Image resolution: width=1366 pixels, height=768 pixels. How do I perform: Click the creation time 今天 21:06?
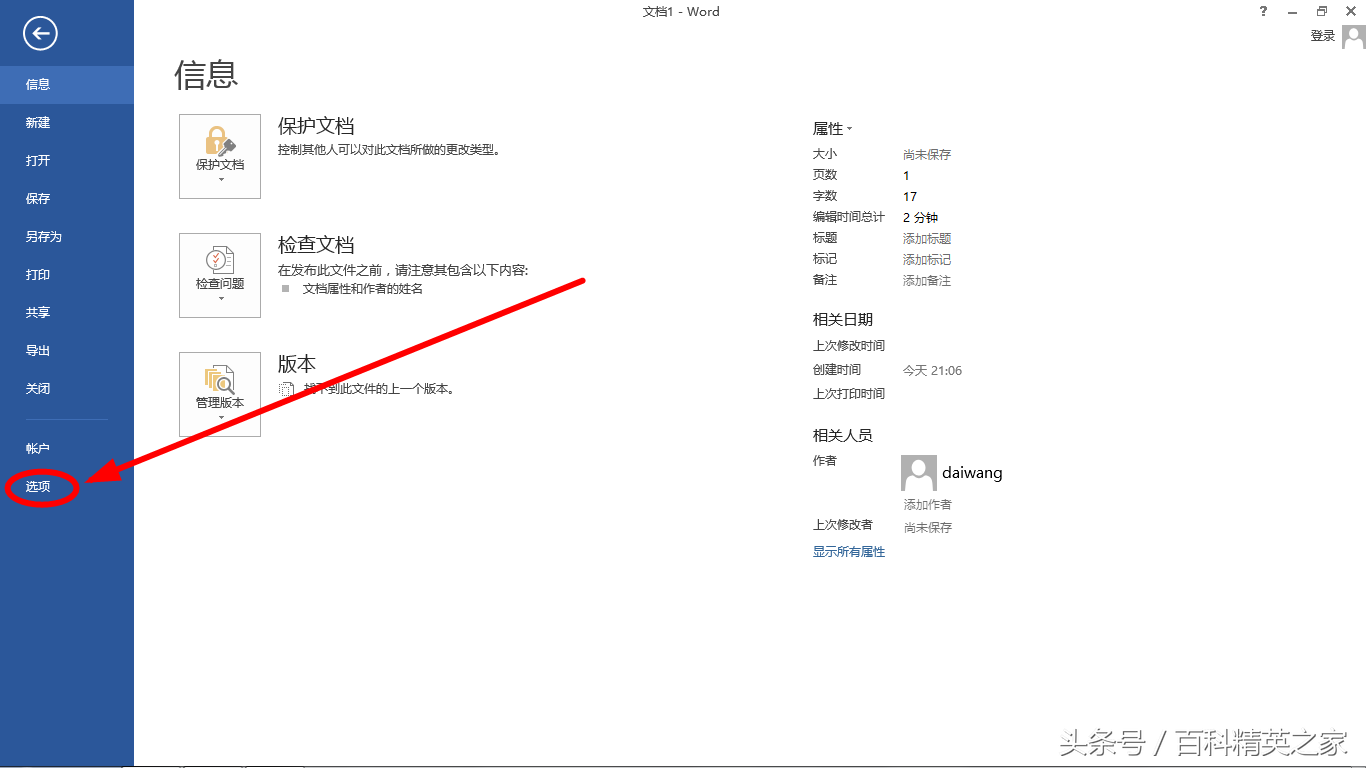(932, 371)
